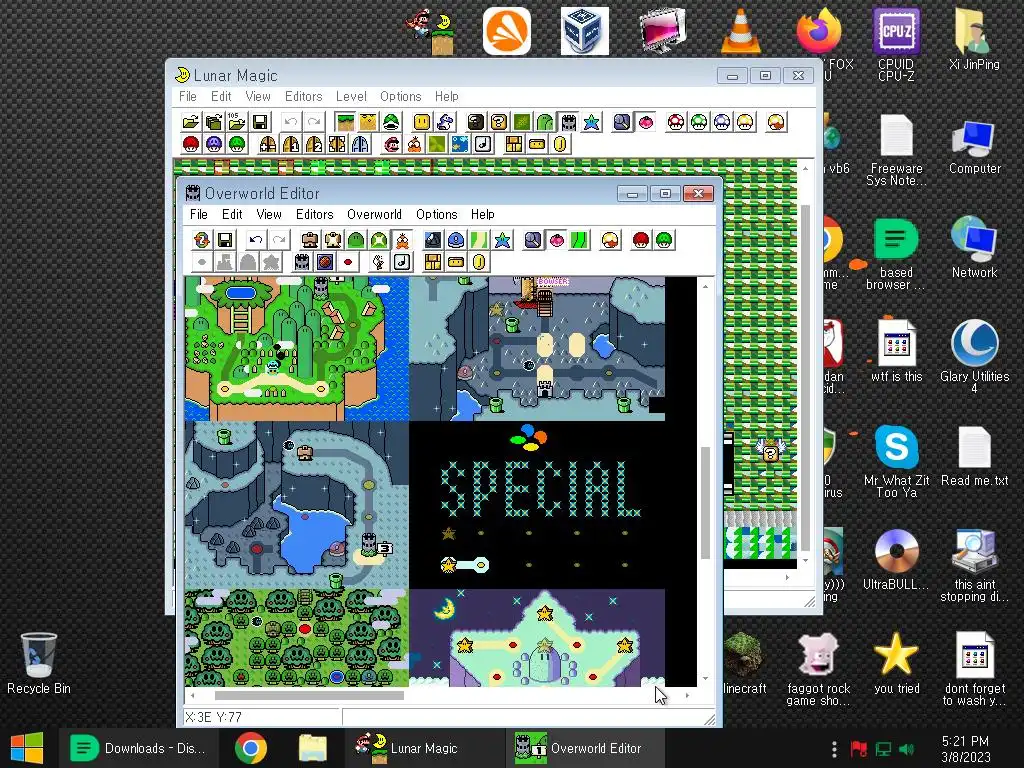
Task: Select green hill with X icon
Action: click(379, 240)
